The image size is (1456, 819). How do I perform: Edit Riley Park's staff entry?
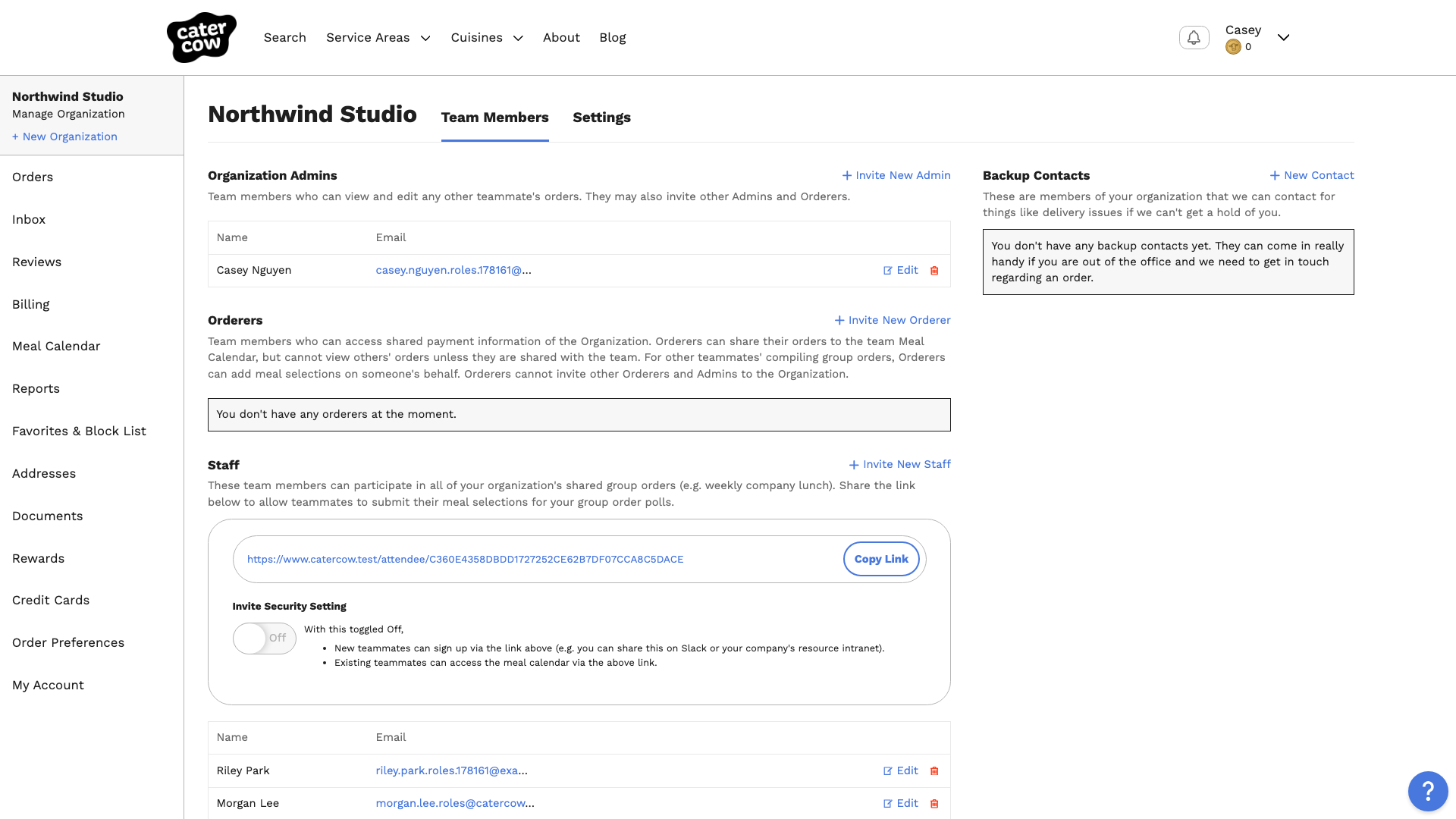(900, 770)
